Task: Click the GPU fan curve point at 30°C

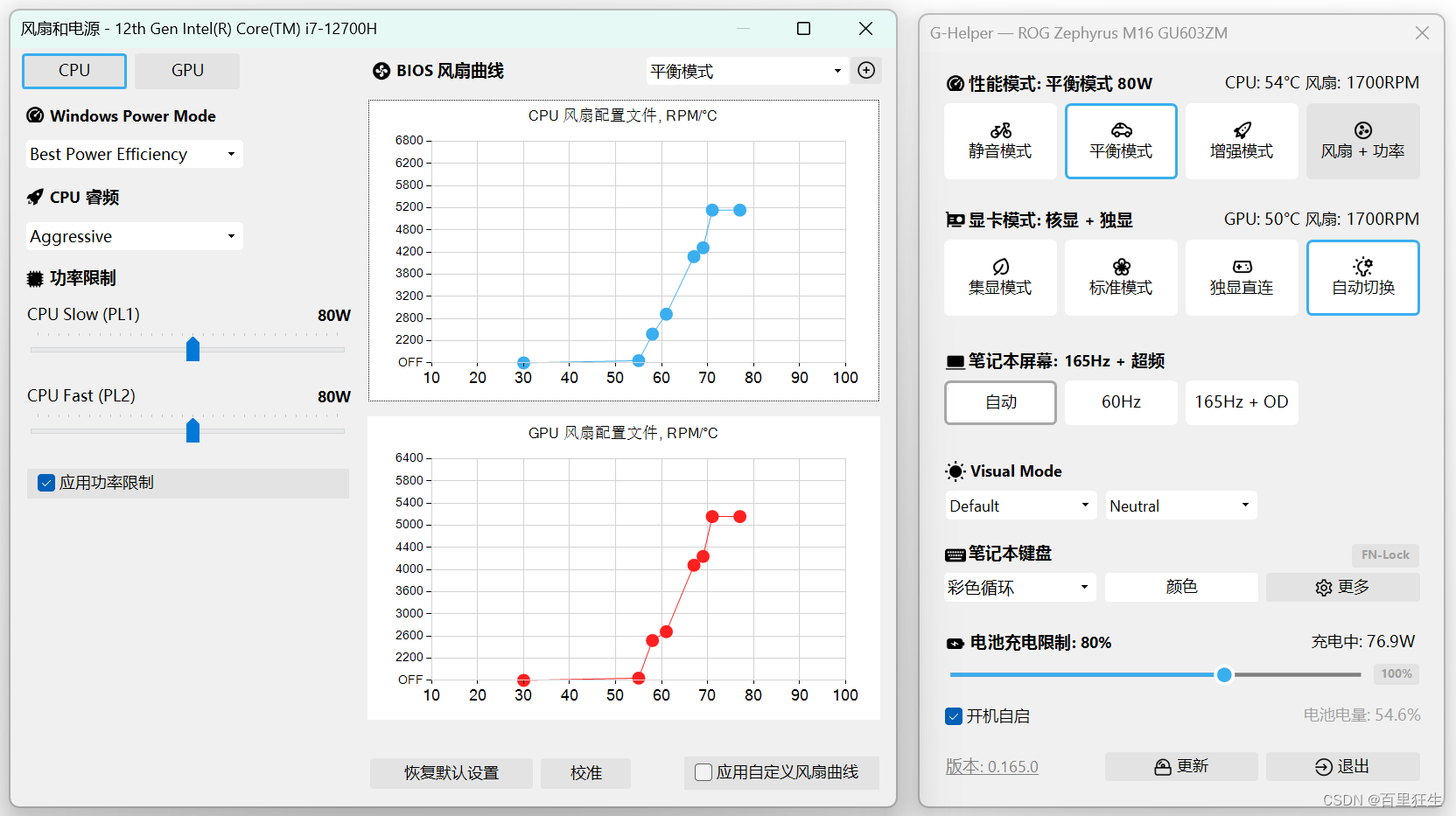Action: tap(523, 680)
